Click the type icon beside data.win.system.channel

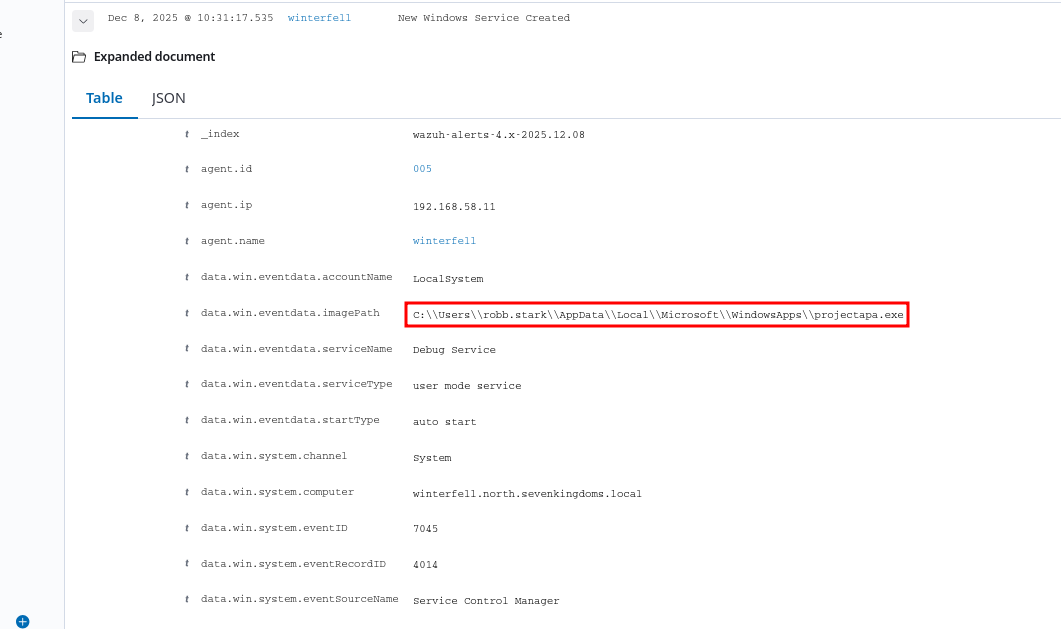click(x=187, y=457)
